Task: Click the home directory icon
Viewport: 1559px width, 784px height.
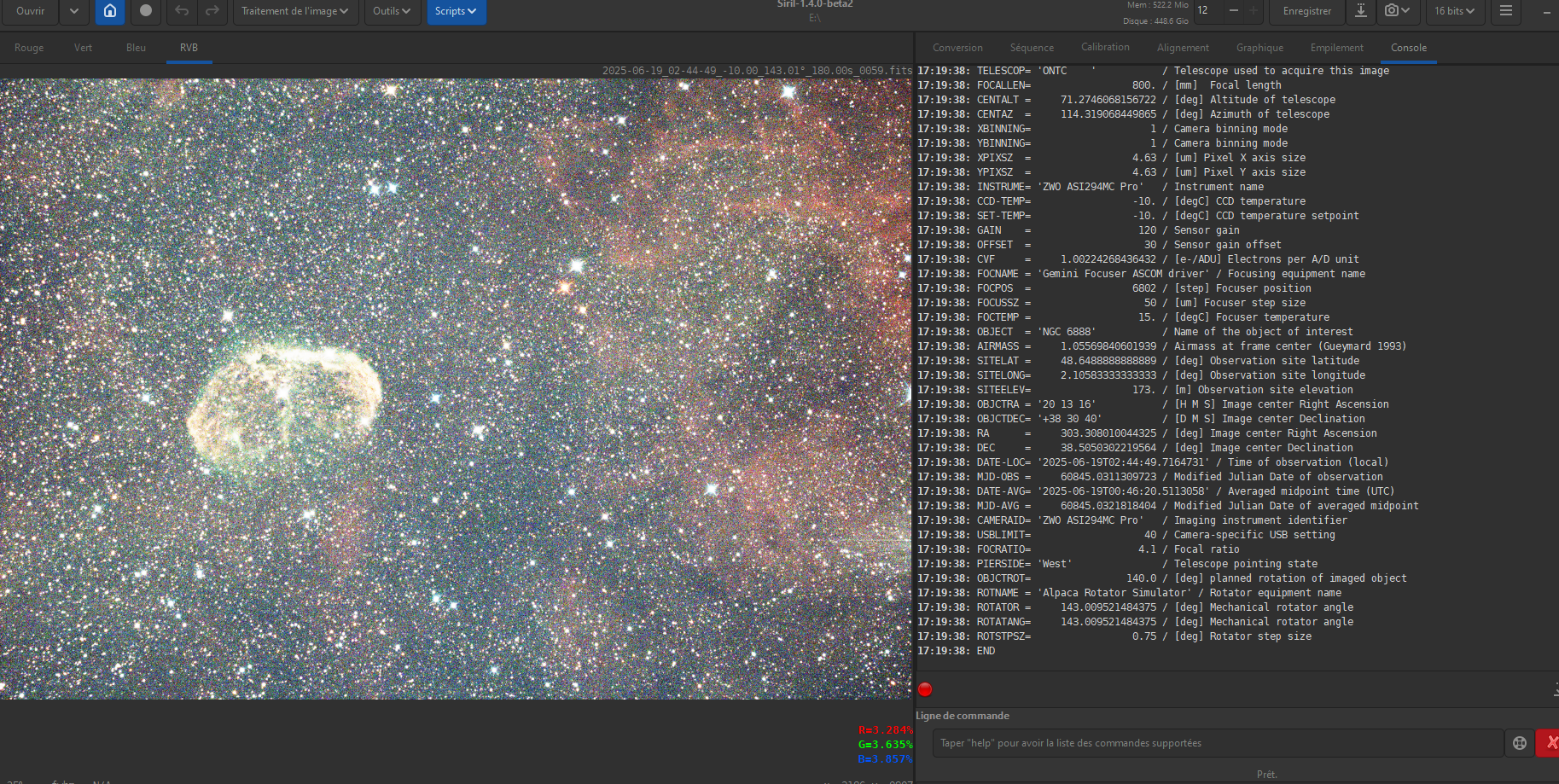Action: pyautogui.click(x=110, y=11)
